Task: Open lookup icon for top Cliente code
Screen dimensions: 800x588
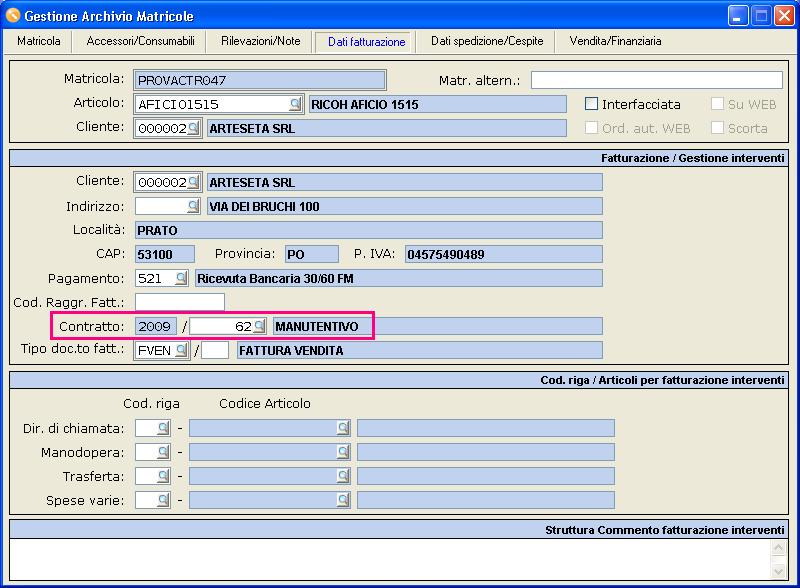Action: click(193, 128)
